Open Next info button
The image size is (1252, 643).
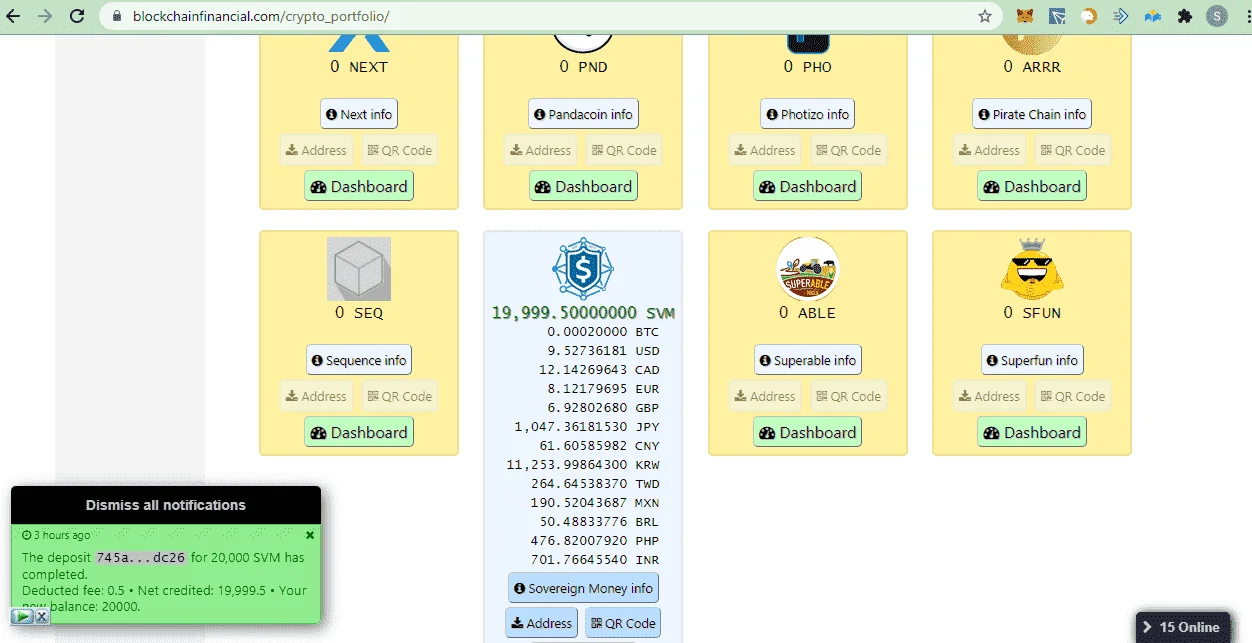359,114
